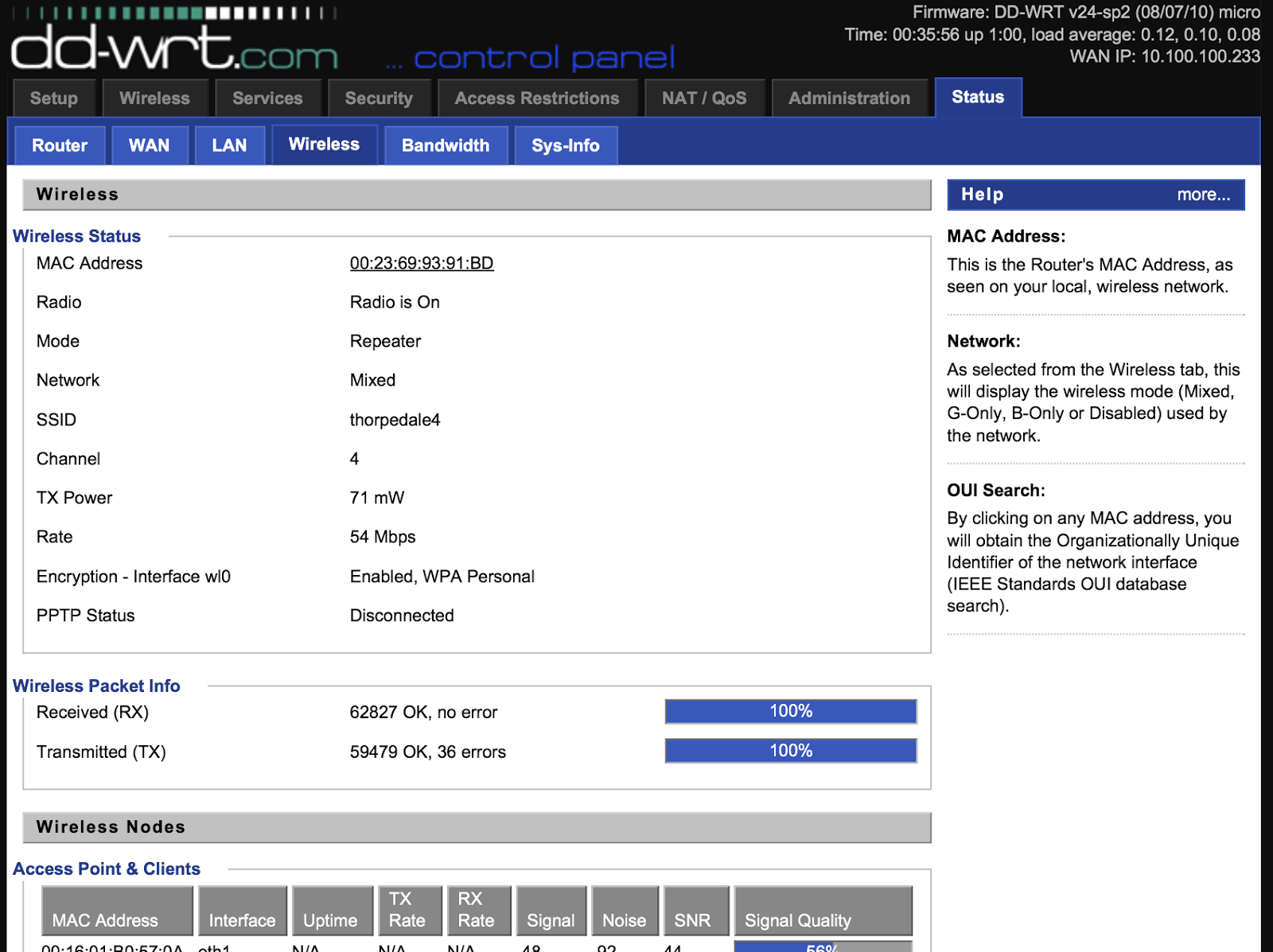
Task: Open the Bandwidth sub-tab
Action: pyautogui.click(x=446, y=146)
